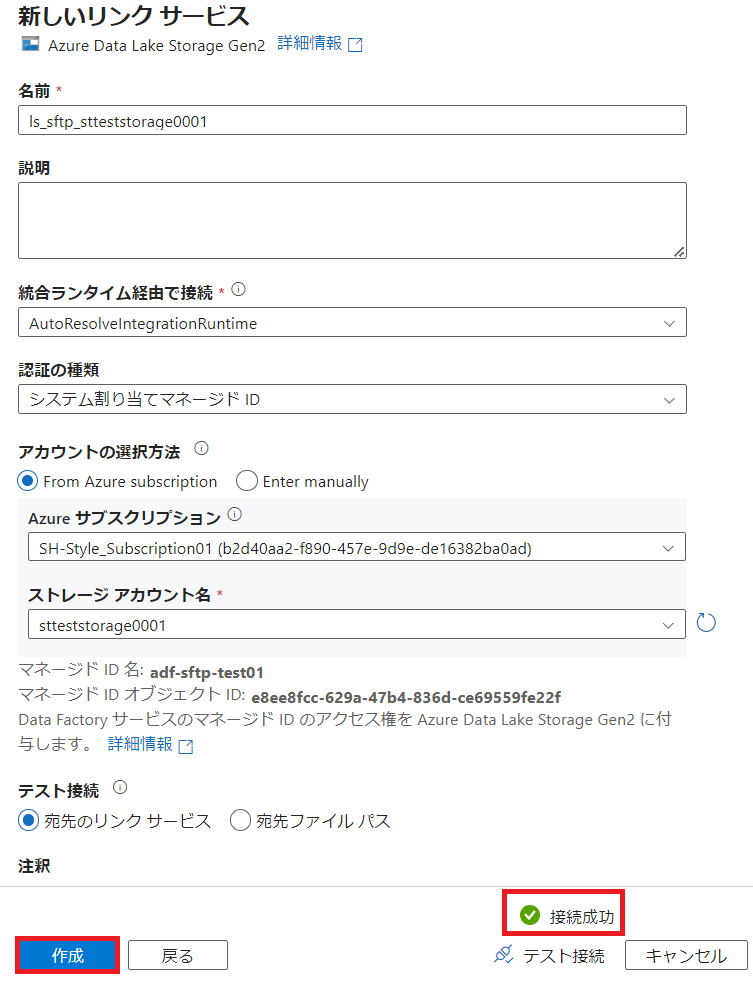753x987 pixels.
Task: Click the Azure Data Lake Storage Gen2 icon
Action: tap(29, 45)
